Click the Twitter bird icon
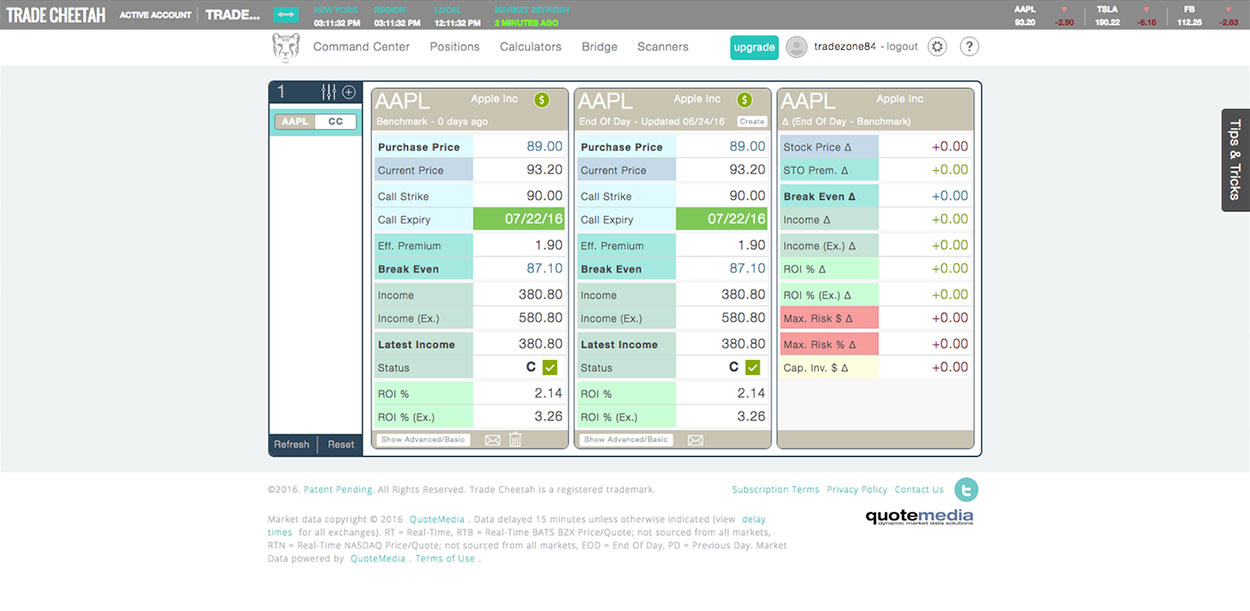Viewport: 1250px width, 611px height. tap(965, 489)
